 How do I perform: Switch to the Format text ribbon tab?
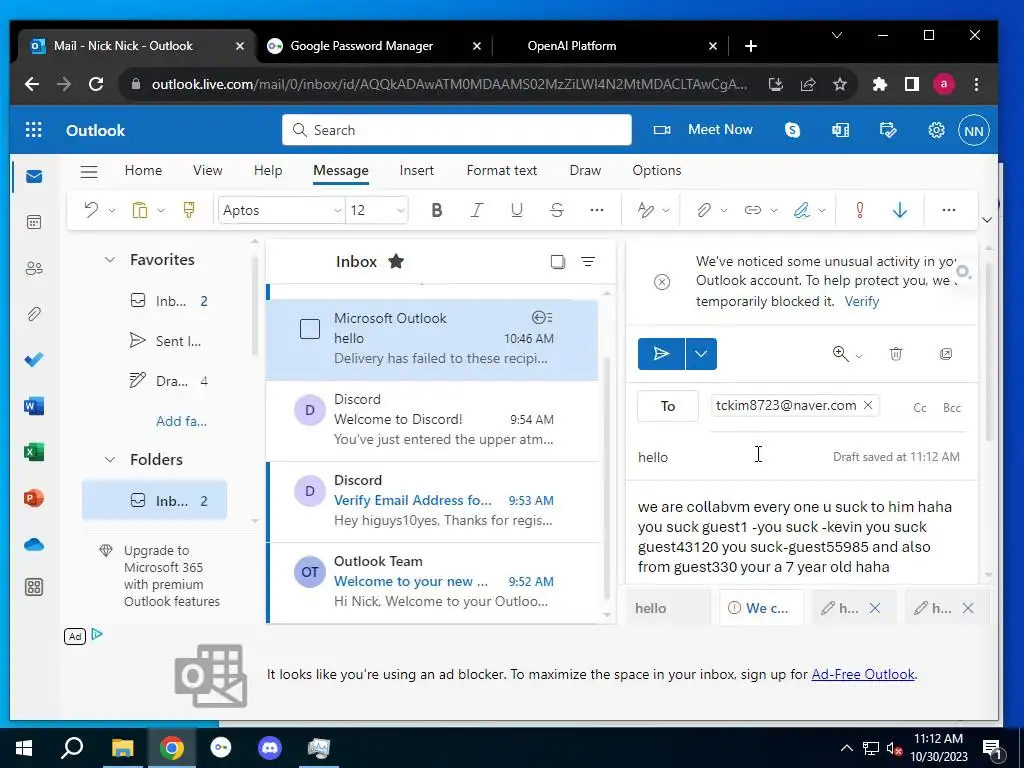[502, 170]
